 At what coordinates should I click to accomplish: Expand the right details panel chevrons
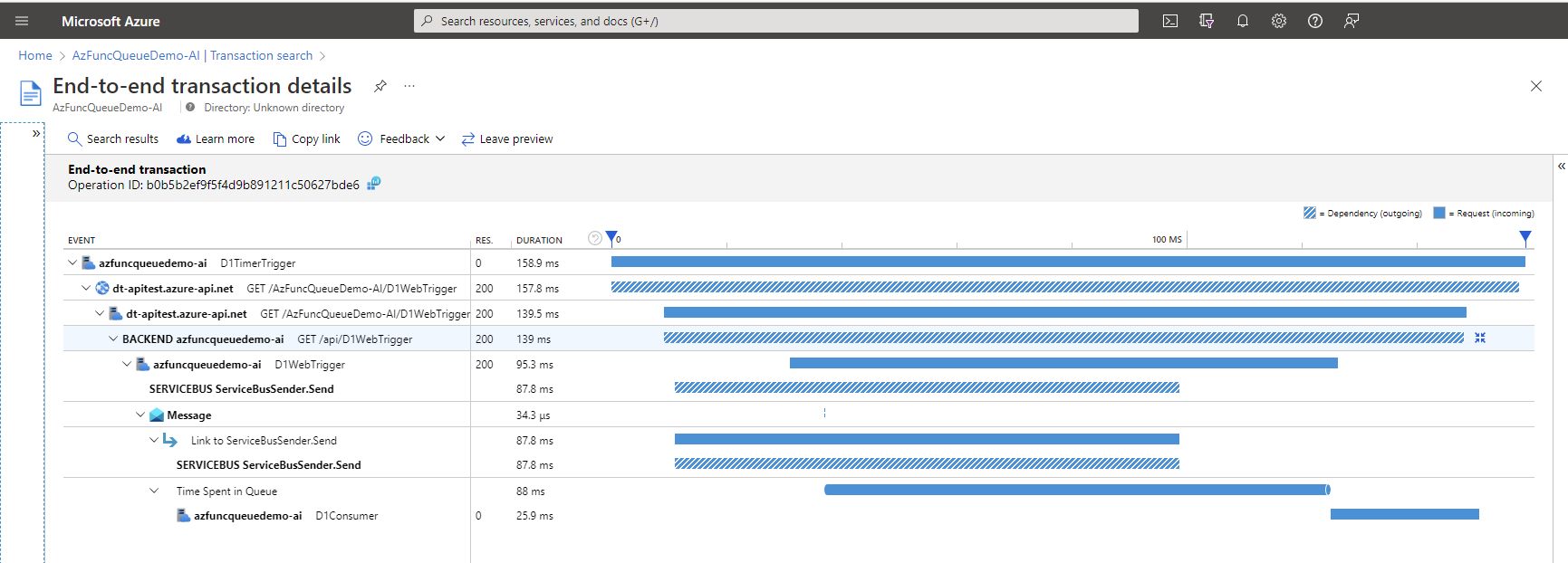pos(1562,166)
